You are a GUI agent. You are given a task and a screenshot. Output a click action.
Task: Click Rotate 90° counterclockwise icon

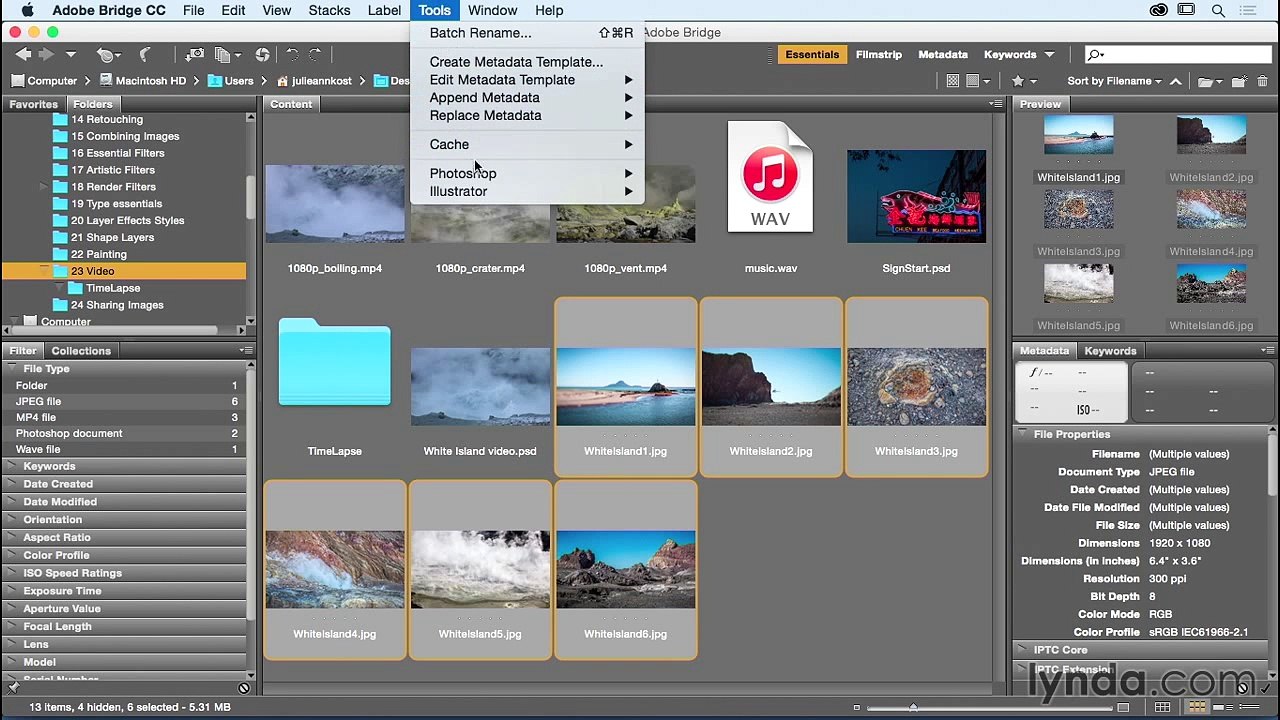(x=292, y=55)
